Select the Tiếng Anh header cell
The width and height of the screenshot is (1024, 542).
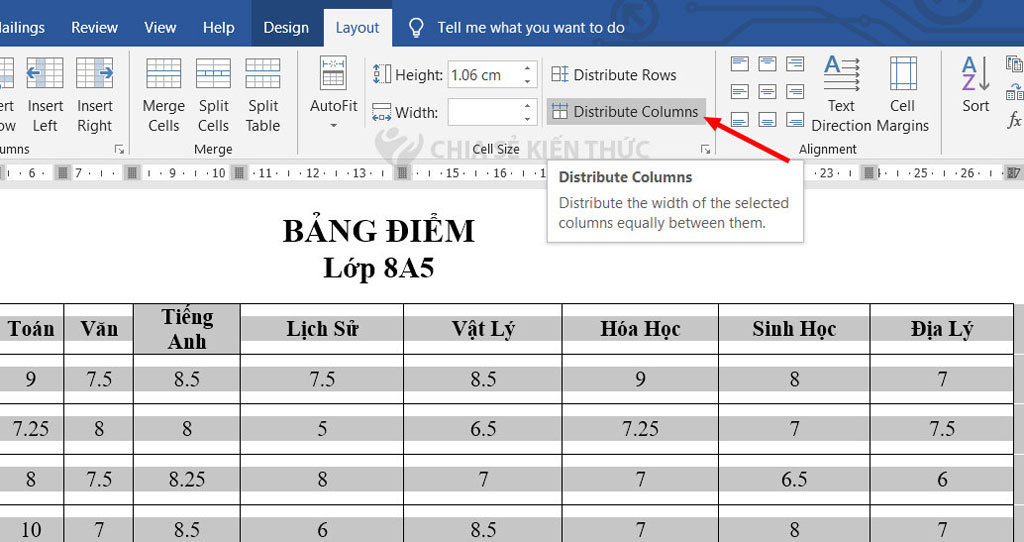(187, 328)
